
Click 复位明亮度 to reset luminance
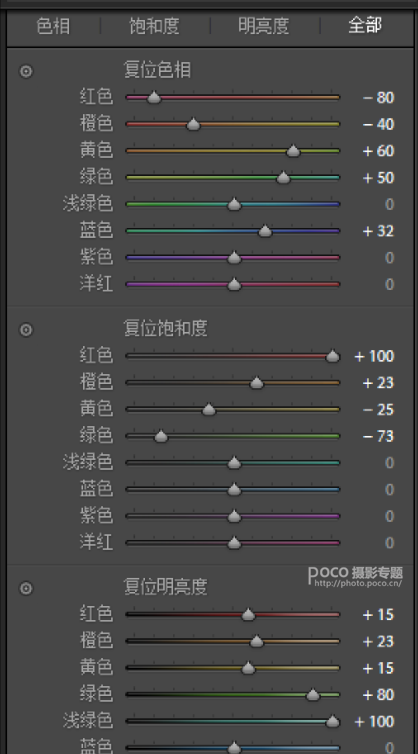pos(165,587)
